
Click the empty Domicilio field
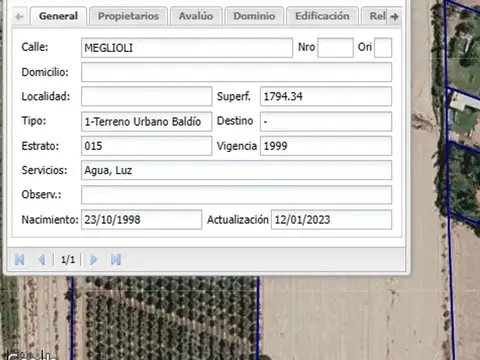[x=236, y=72]
